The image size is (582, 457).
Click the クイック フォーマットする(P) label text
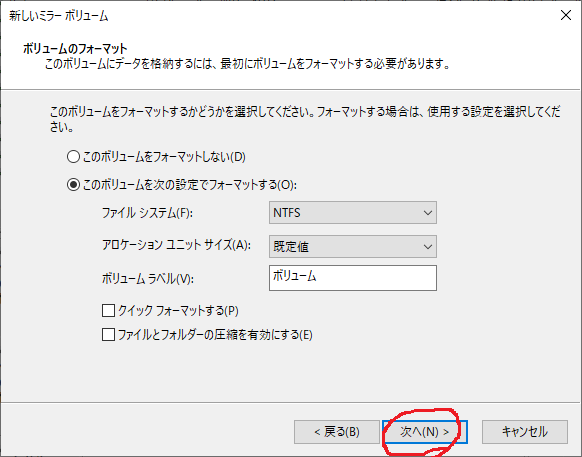178,311
